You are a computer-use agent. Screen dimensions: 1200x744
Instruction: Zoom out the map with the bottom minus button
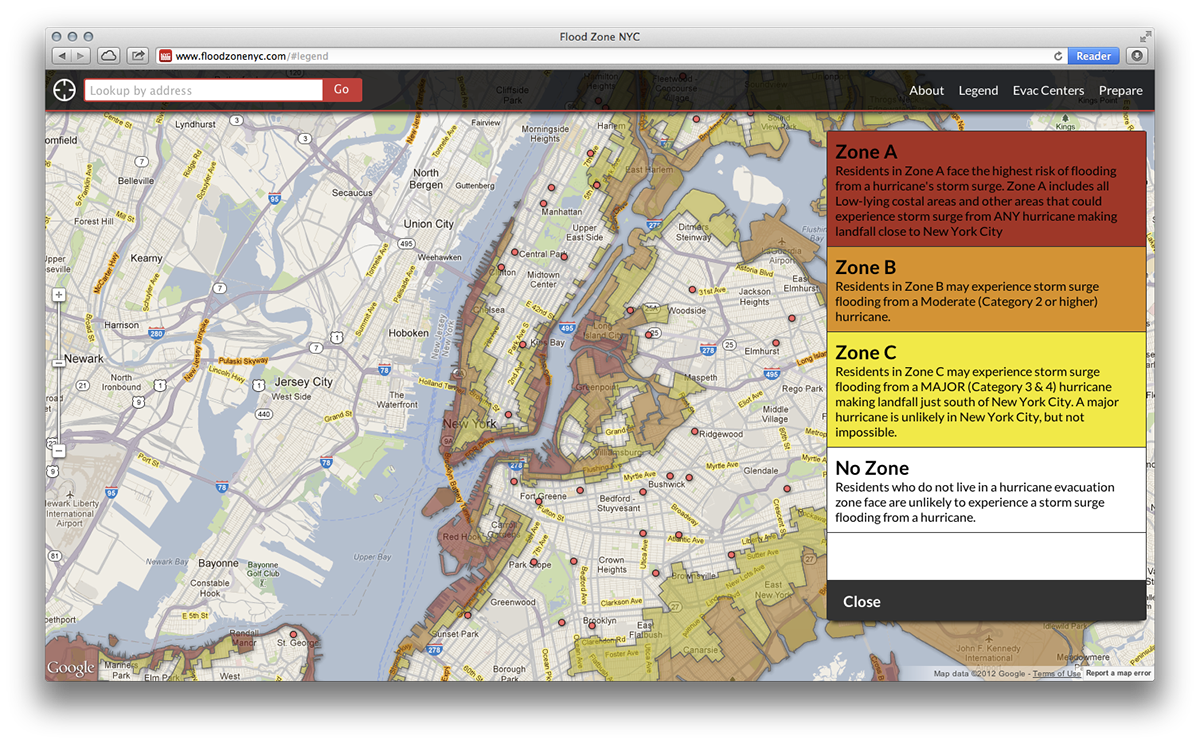tap(59, 451)
